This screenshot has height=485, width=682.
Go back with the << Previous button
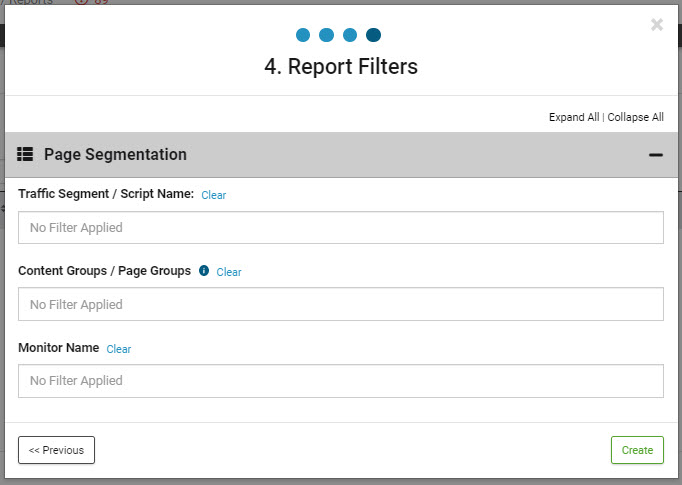pyautogui.click(x=56, y=450)
